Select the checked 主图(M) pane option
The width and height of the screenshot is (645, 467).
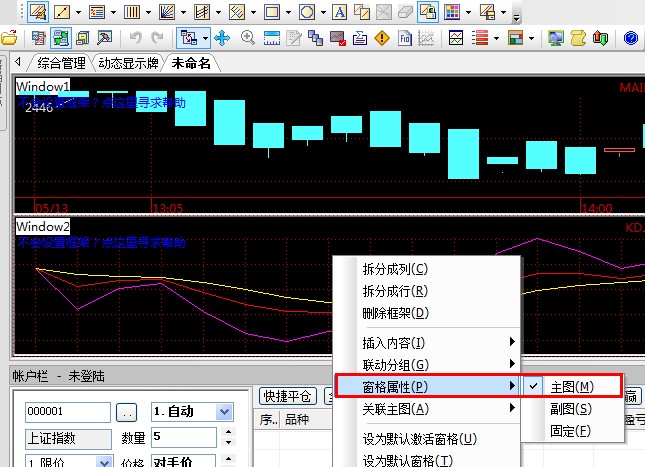pos(571,386)
